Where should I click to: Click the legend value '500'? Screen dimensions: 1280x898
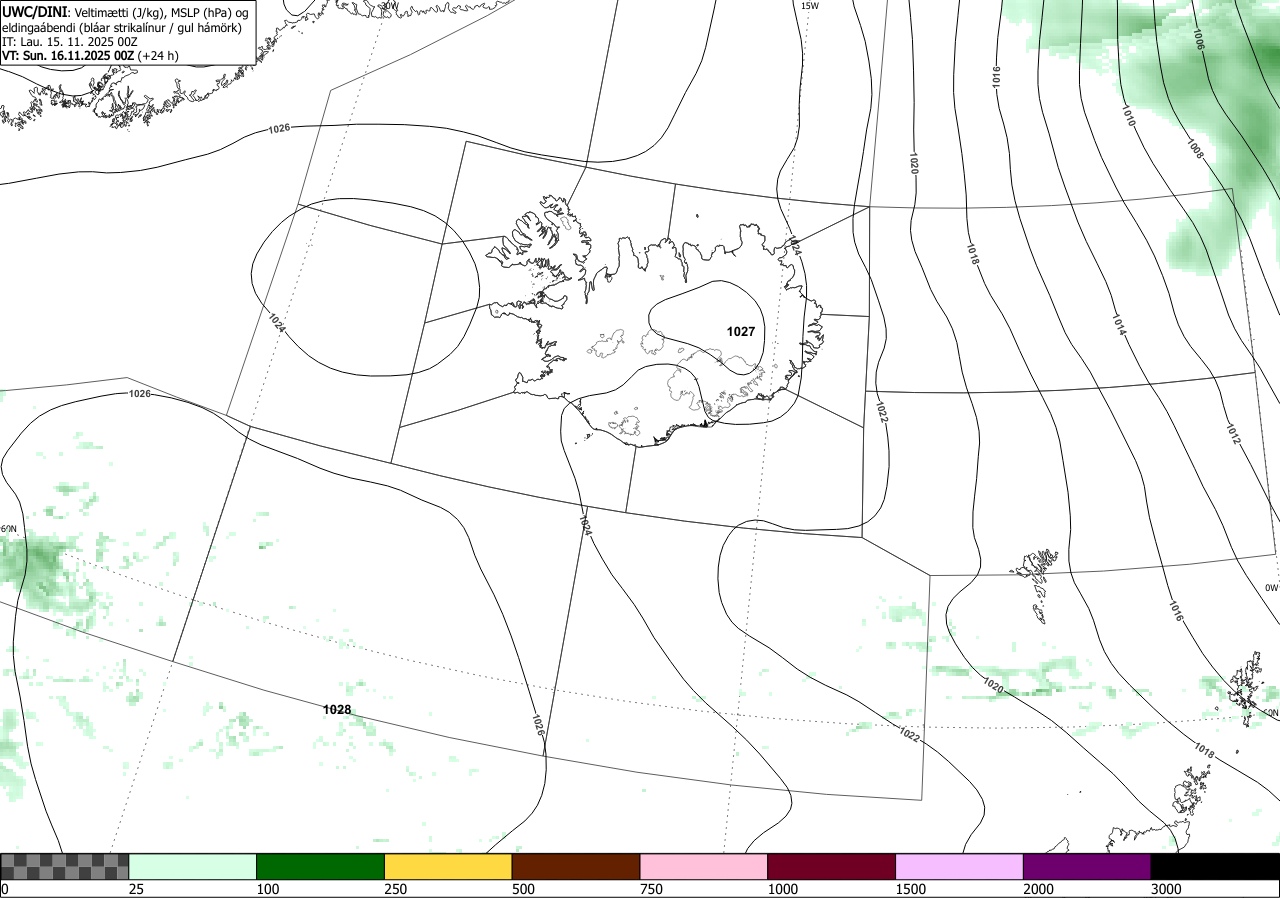523,889
